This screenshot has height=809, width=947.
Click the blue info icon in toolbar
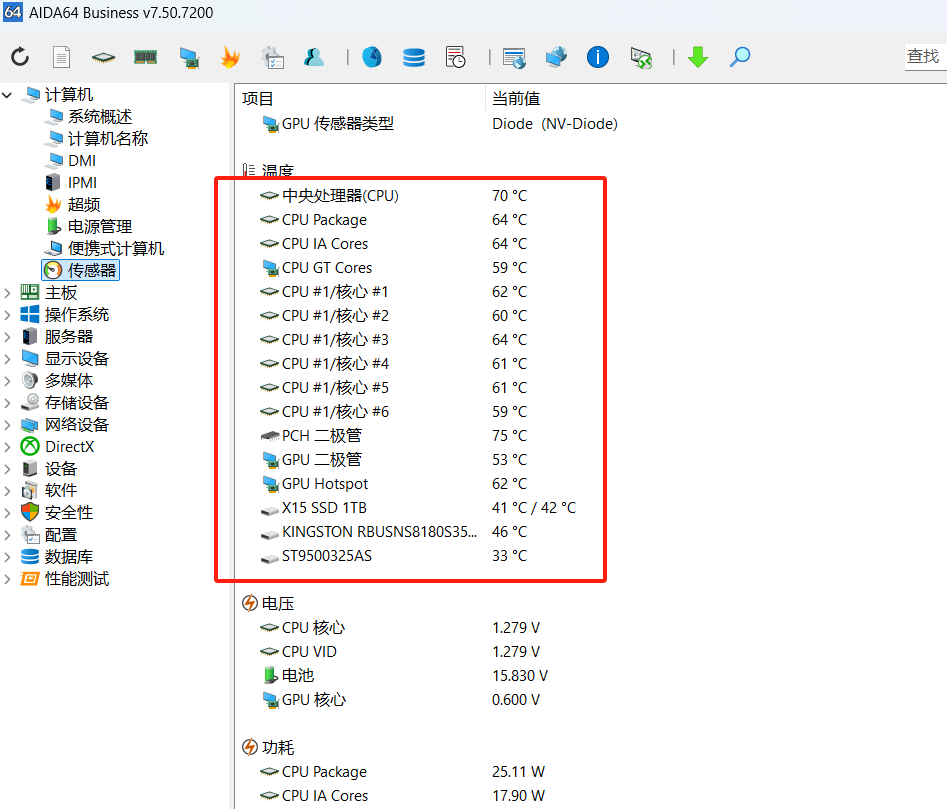click(x=598, y=57)
